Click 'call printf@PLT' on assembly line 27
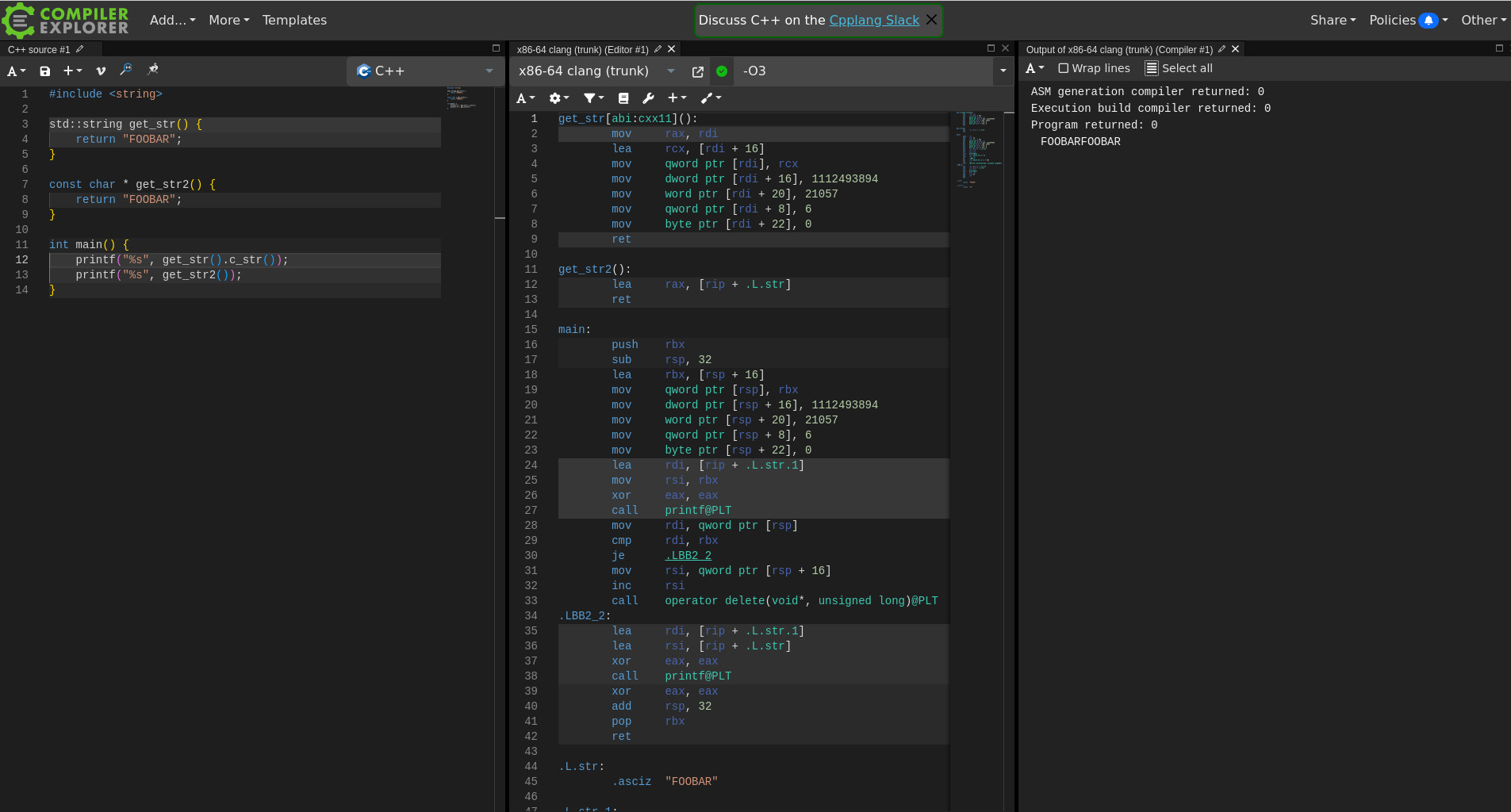This screenshot has width=1511, height=812. pyautogui.click(x=671, y=511)
